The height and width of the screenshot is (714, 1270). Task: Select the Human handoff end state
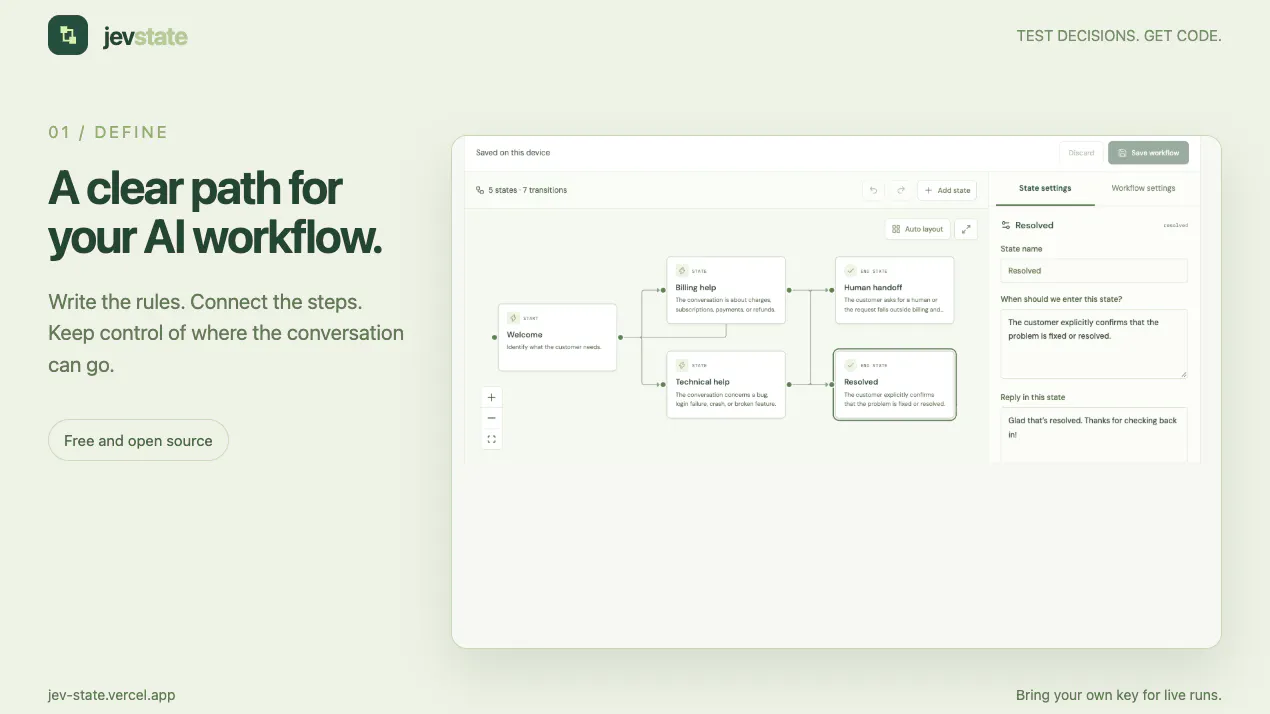[895, 290]
